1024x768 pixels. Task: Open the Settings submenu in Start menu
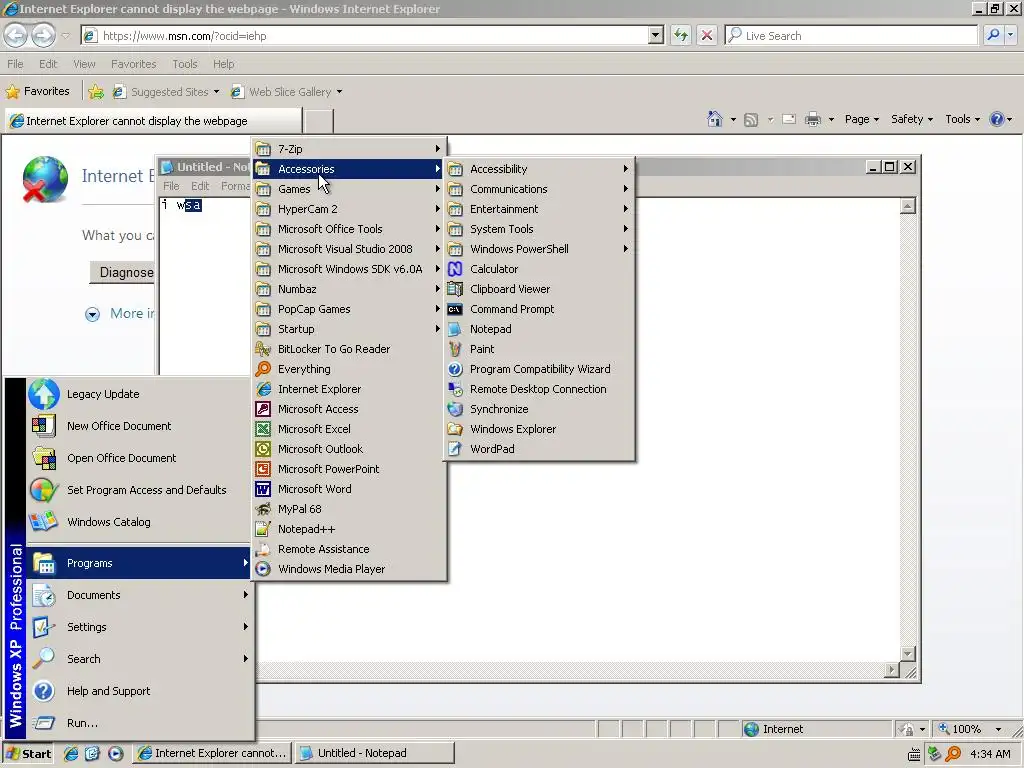tap(138, 628)
